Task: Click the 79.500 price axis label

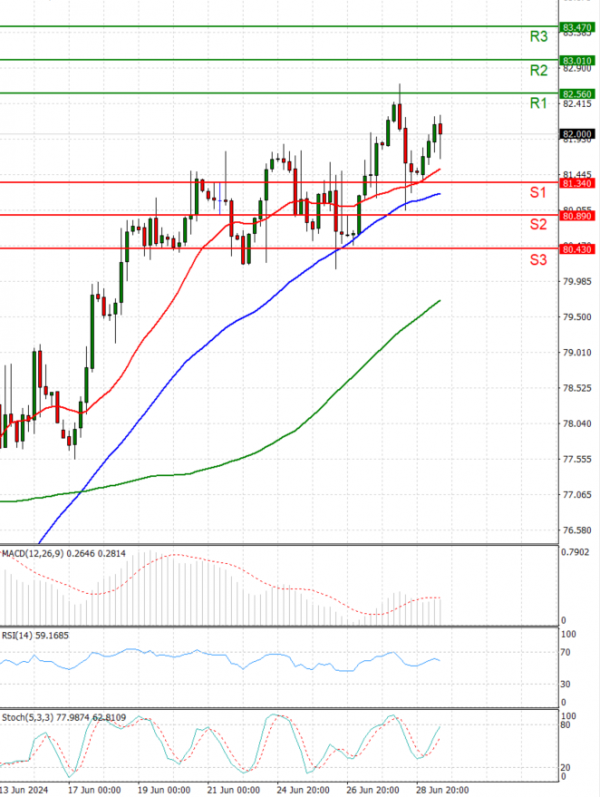Action: (577, 317)
